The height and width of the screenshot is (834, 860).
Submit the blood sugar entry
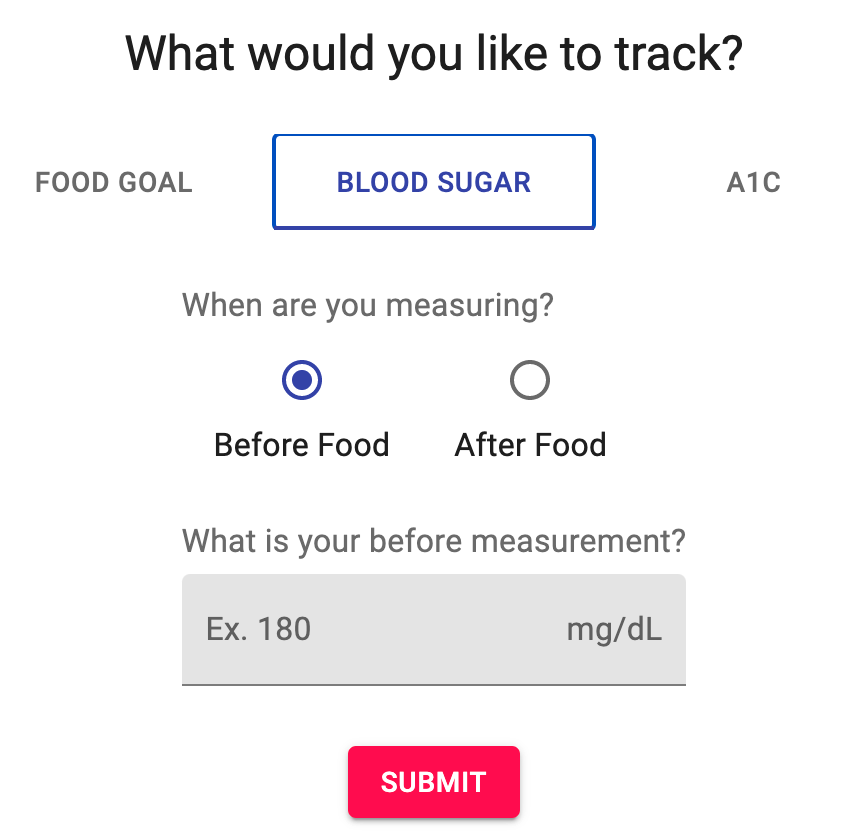[434, 782]
